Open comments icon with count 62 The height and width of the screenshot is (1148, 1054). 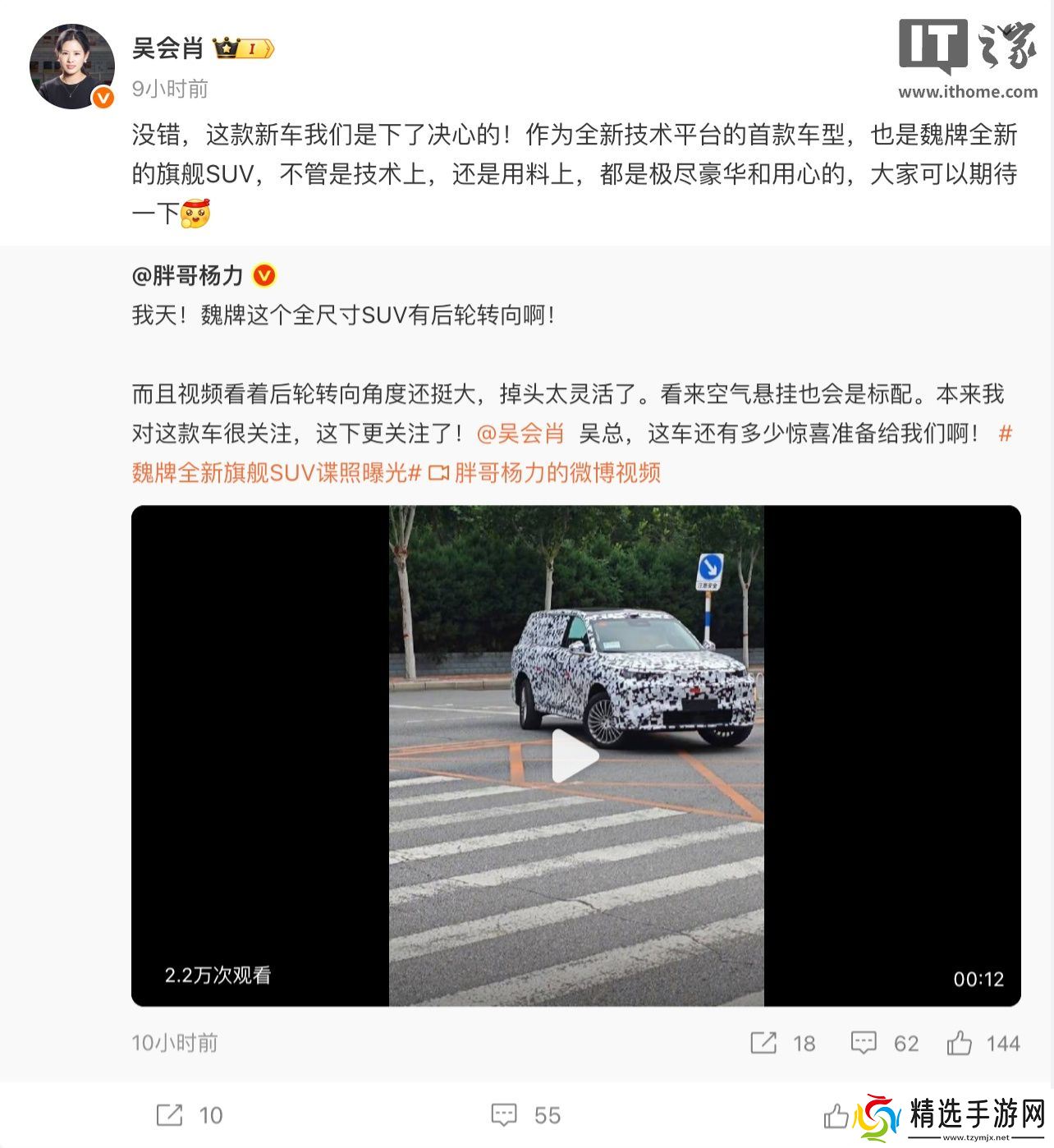864,1043
